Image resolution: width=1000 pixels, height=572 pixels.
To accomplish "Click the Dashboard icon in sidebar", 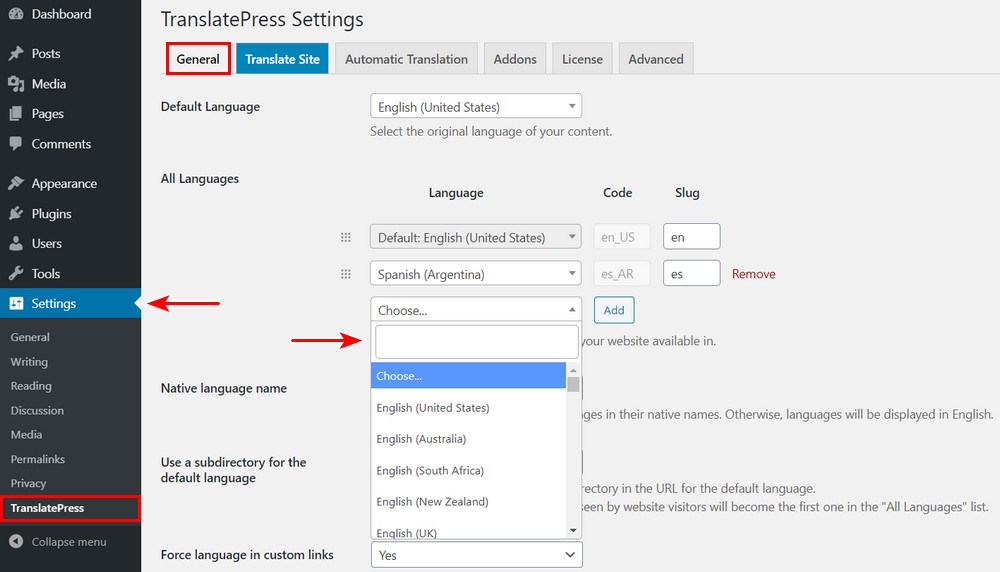I will coord(16,14).
